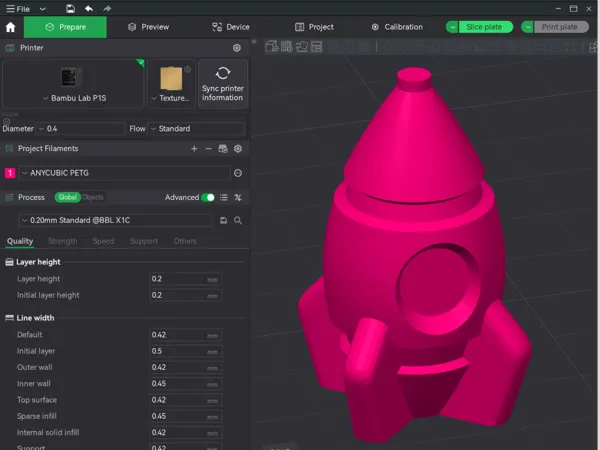Open the Project tab

(314, 27)
